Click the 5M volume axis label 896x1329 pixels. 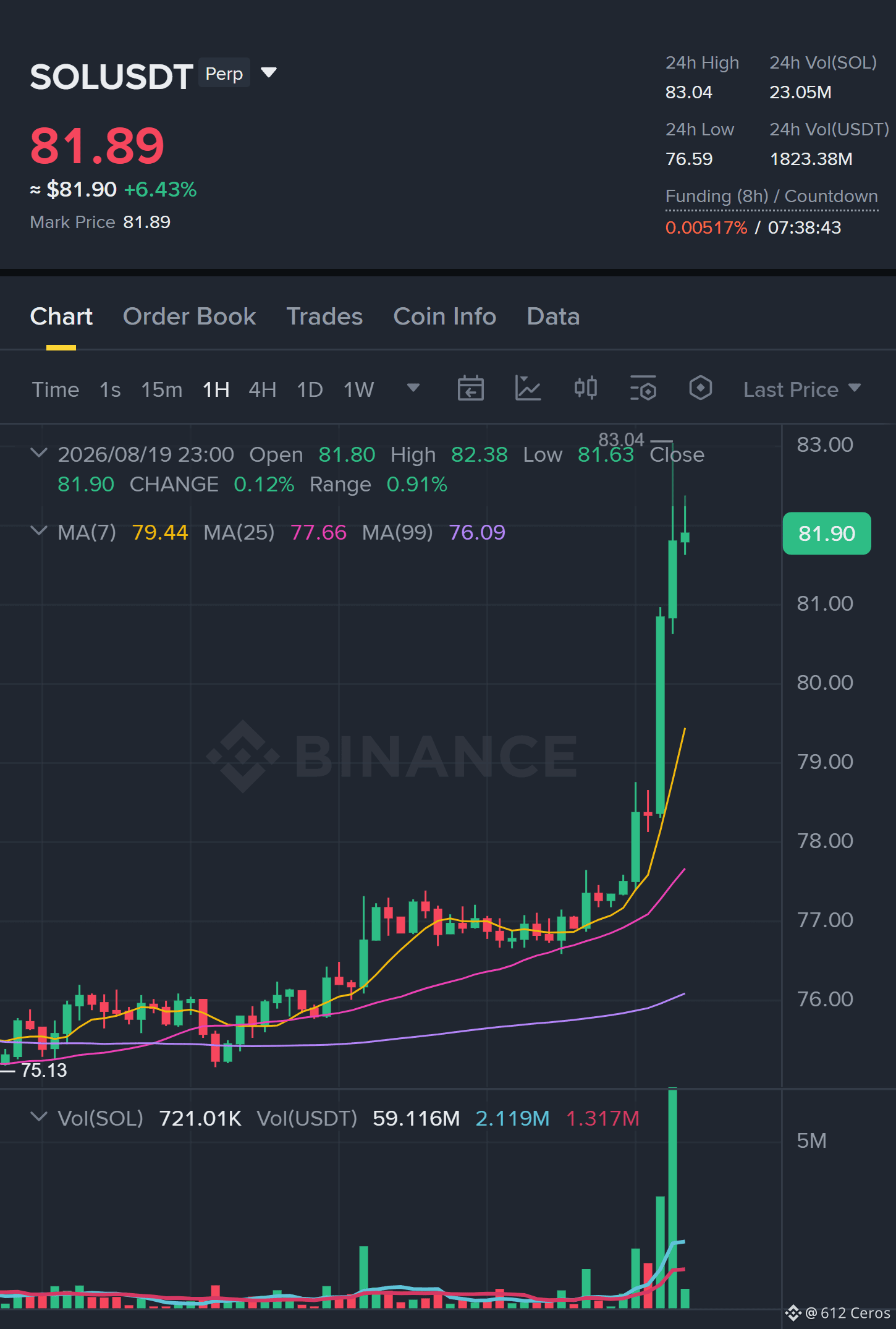[811, 1140]
